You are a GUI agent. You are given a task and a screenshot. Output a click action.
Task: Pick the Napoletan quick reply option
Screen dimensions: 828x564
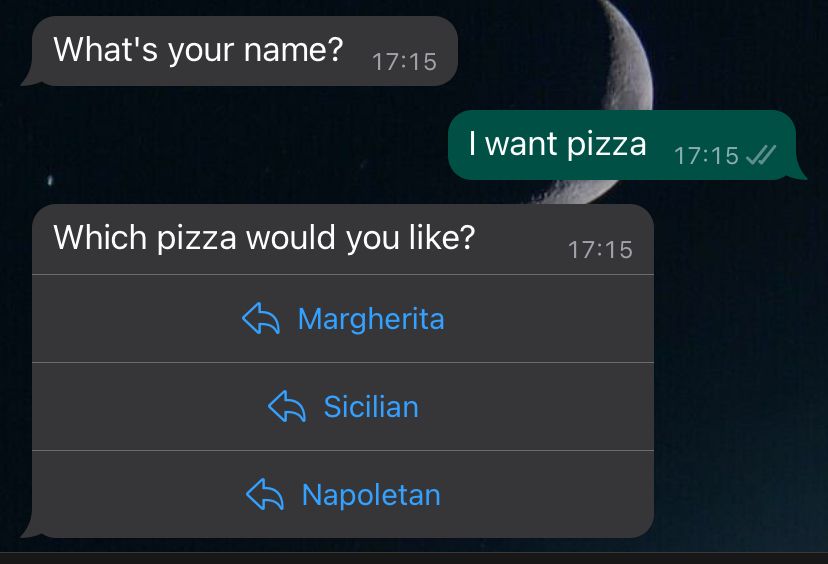[x=343, y=494]
